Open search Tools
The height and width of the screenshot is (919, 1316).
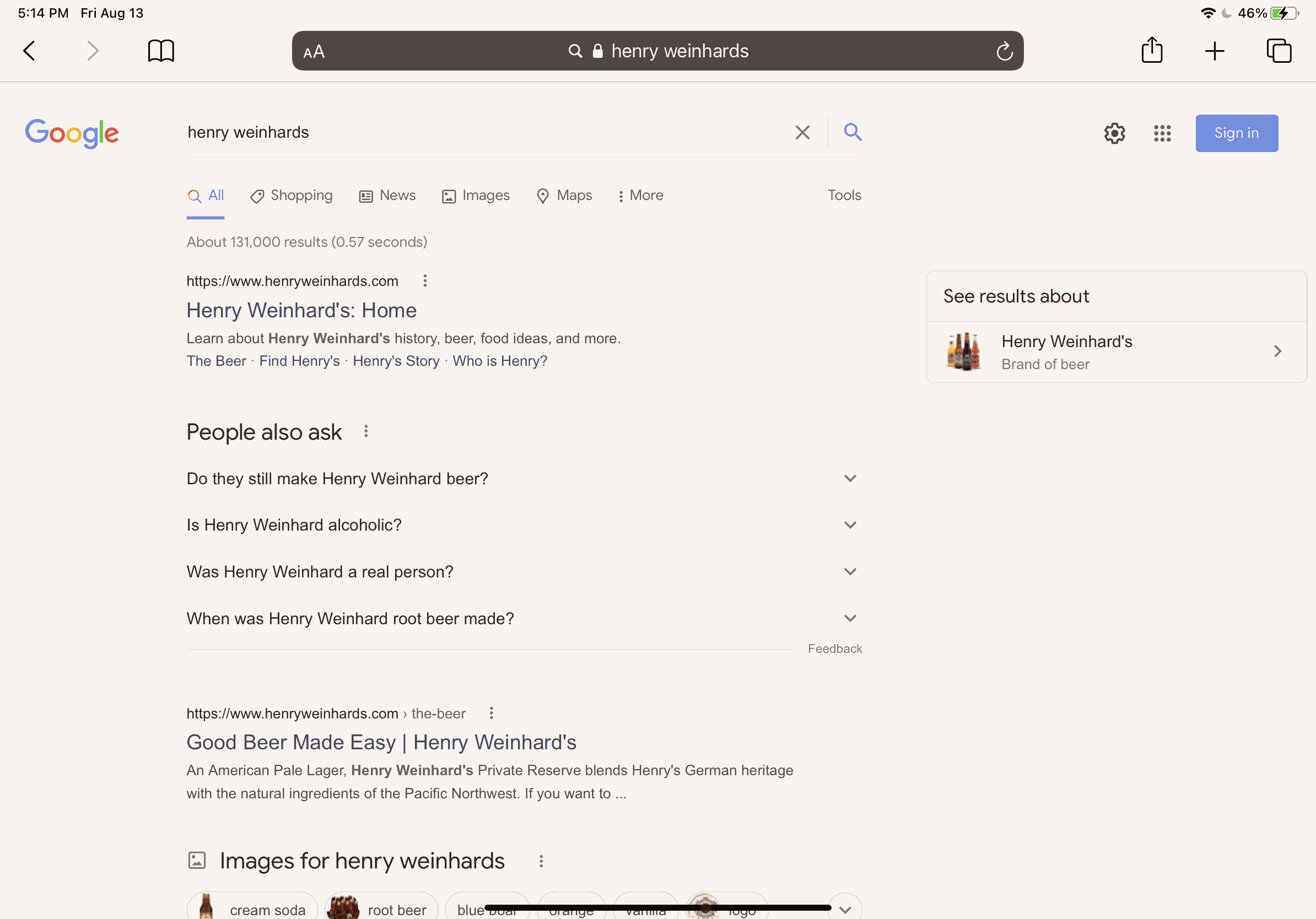(x=844, y=196)
